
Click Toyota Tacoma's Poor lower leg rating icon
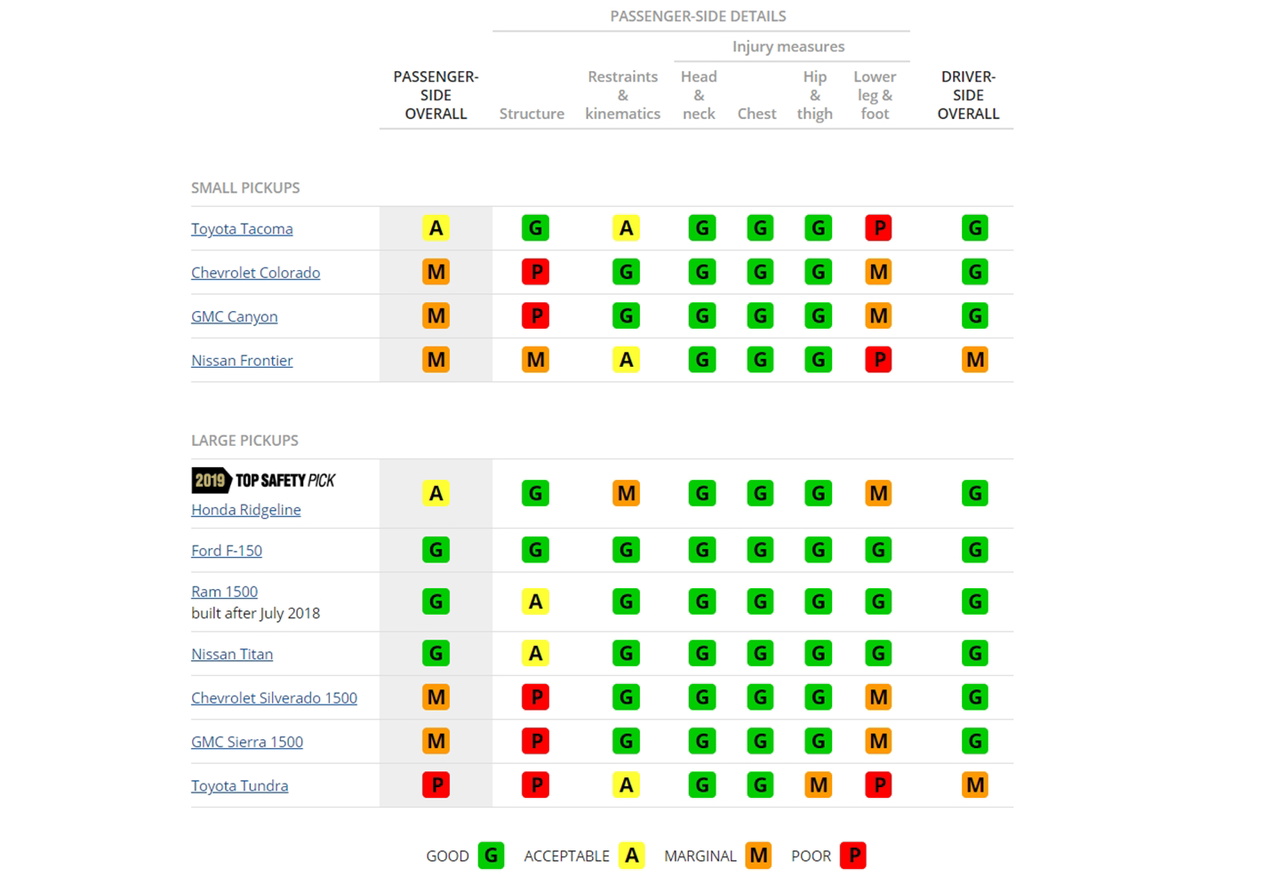click(x=878, y=229)
